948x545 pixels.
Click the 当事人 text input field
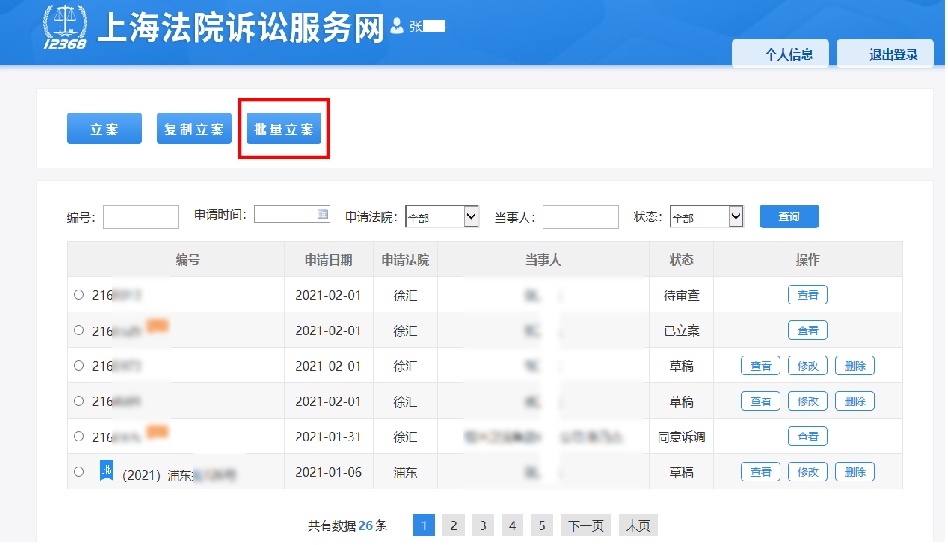coord(580,217)
